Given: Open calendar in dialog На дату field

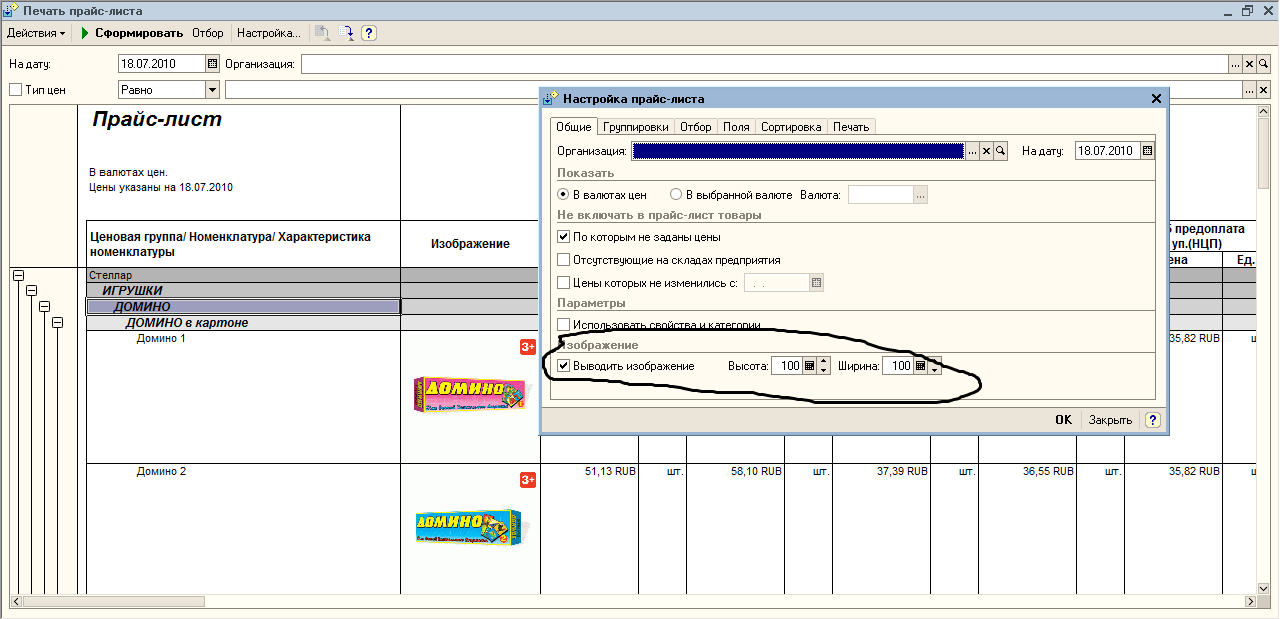Looking at the screenshot, I should 1147,151.
